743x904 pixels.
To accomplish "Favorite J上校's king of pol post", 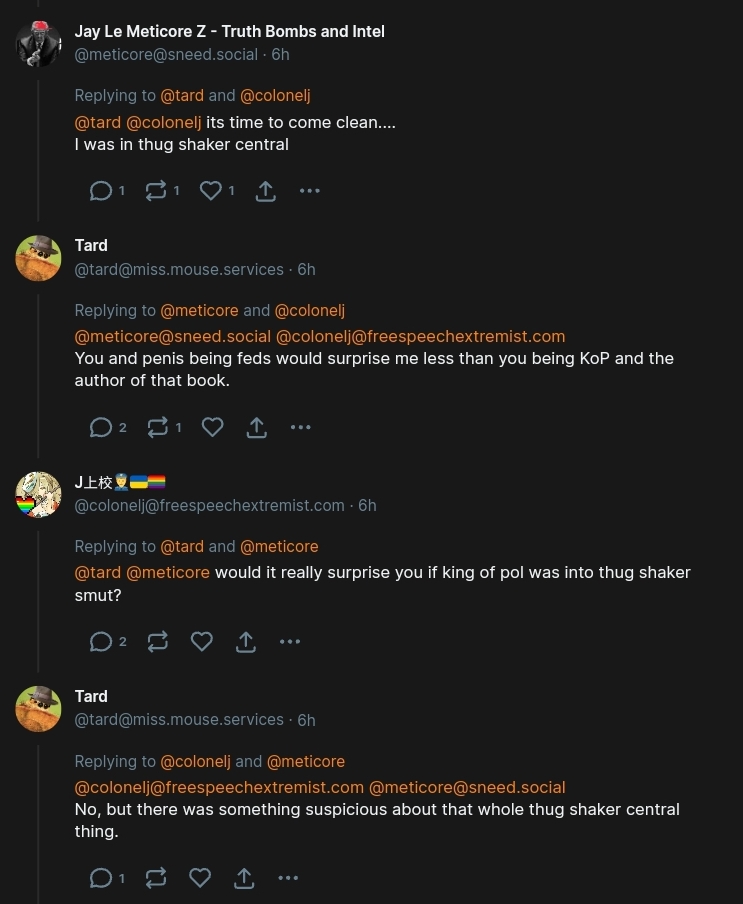I will click(x=202, y=642).
